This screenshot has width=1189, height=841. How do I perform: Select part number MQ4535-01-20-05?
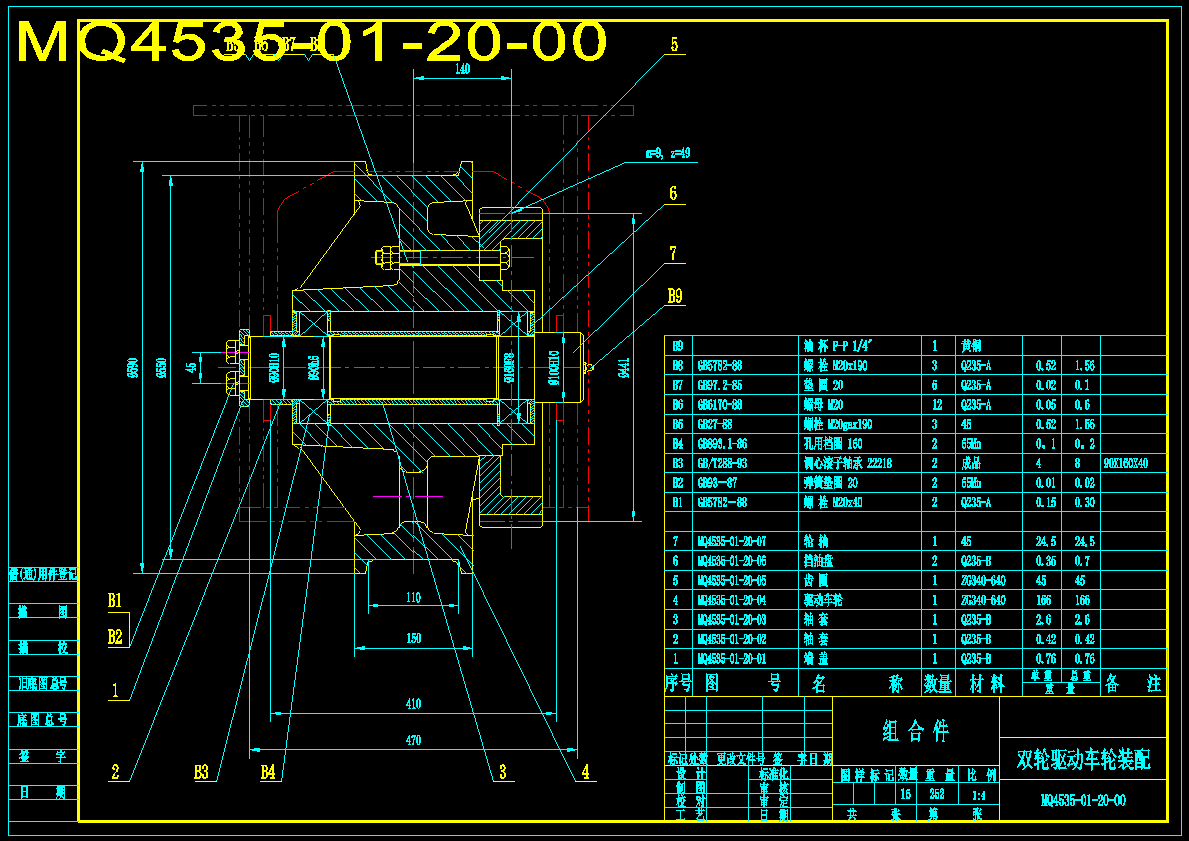[x=732, y=581]
